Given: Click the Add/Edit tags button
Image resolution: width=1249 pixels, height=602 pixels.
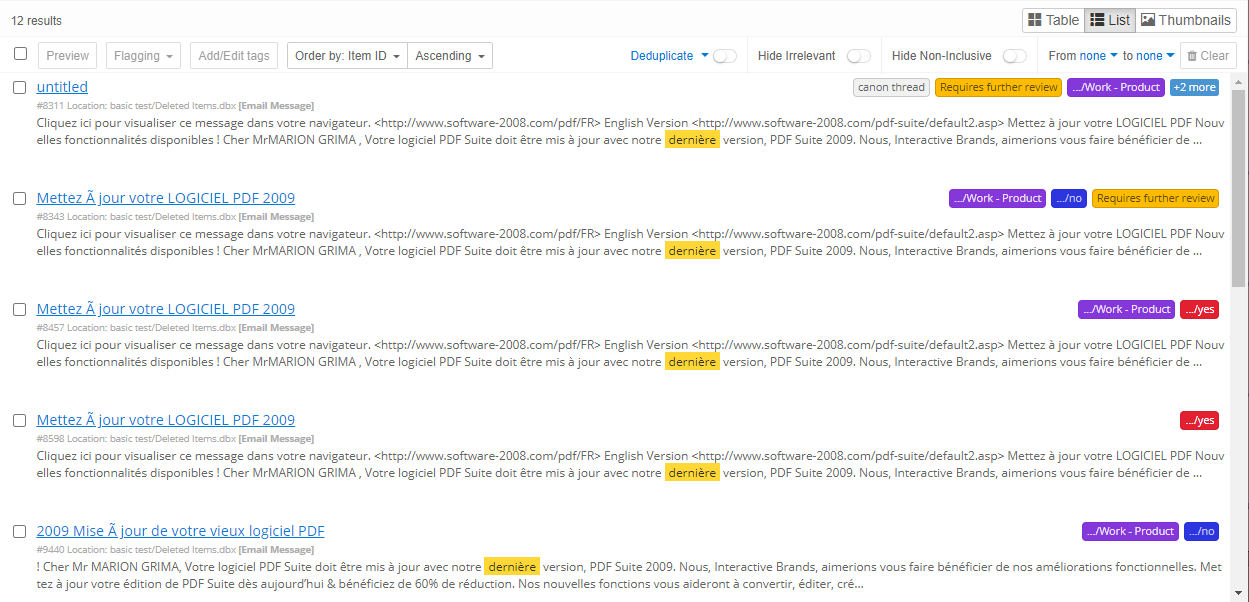Looking at the screenshot, I should 233,55.
